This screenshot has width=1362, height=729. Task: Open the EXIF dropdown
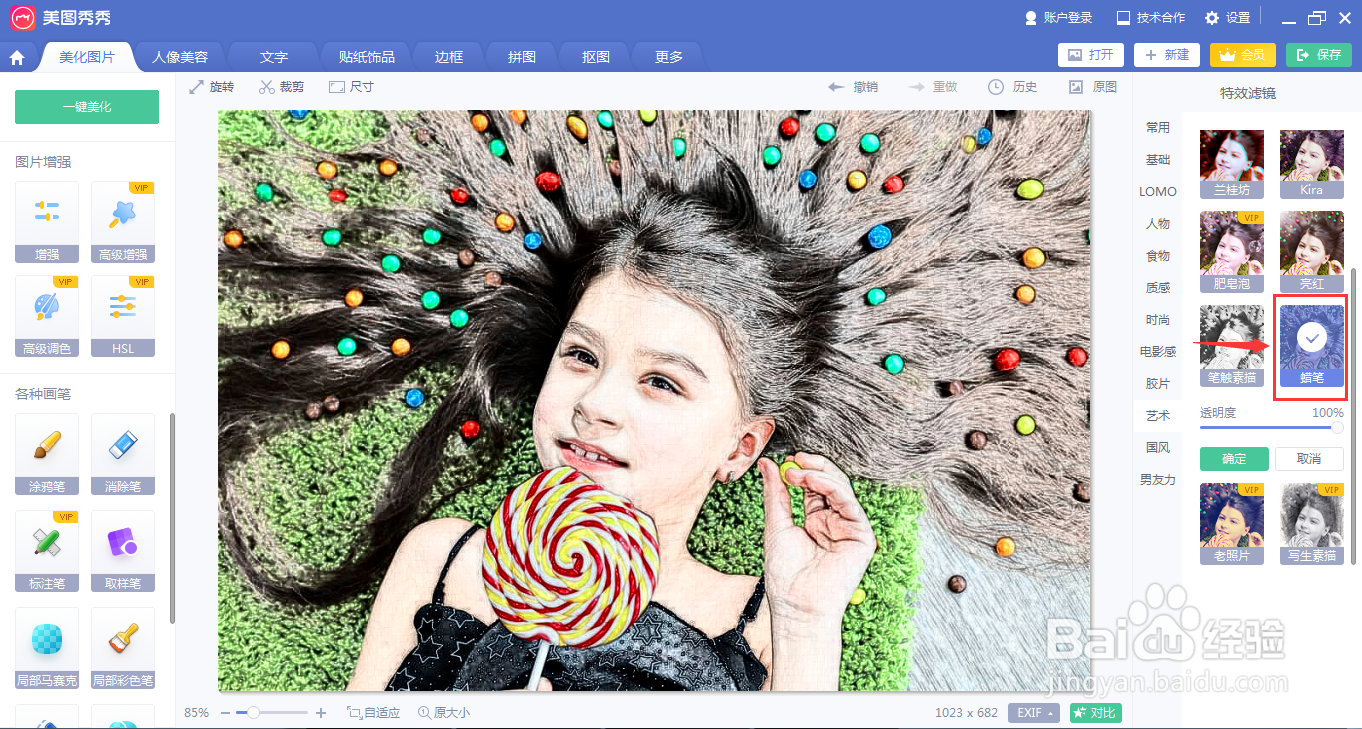point(1034,713)
